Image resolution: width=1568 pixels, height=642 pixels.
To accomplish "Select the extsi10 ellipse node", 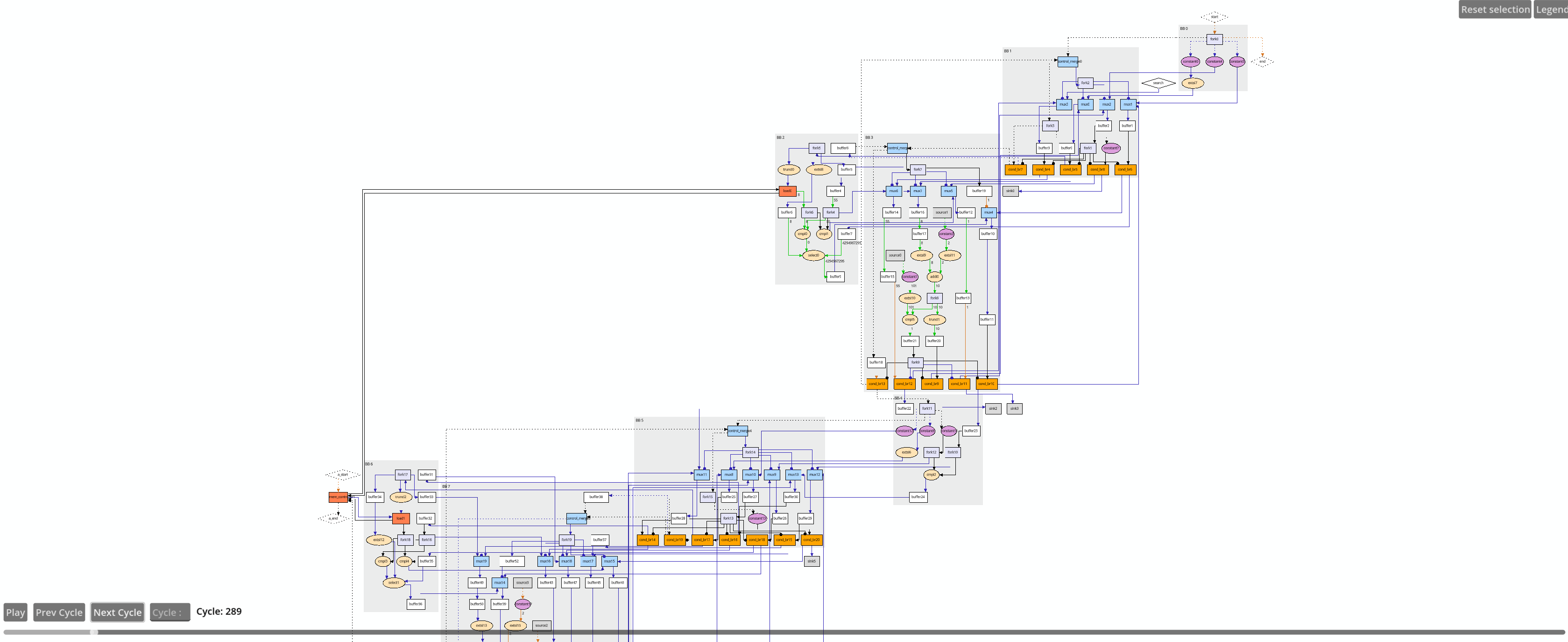I will [x=910, y=298].
